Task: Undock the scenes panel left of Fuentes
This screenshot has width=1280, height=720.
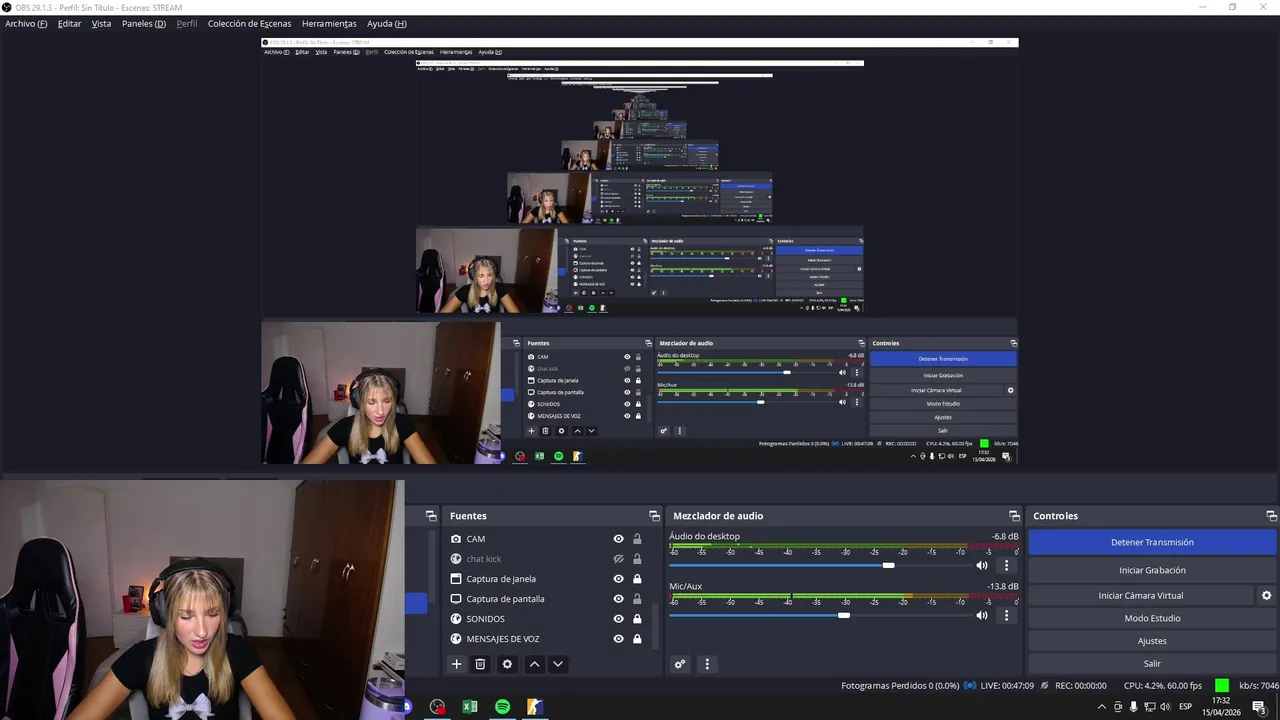Action: (431, 516)
